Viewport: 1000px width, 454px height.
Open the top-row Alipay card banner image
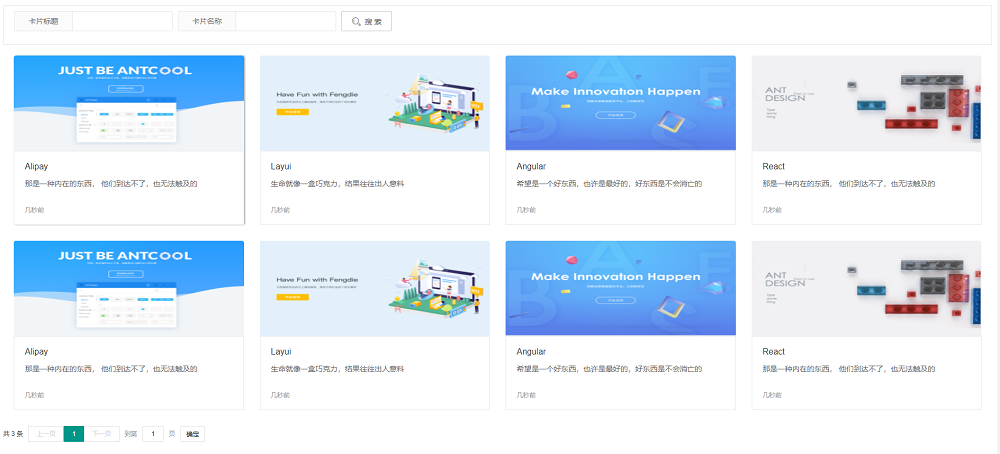pyautogui.click(x=129, y=103)
